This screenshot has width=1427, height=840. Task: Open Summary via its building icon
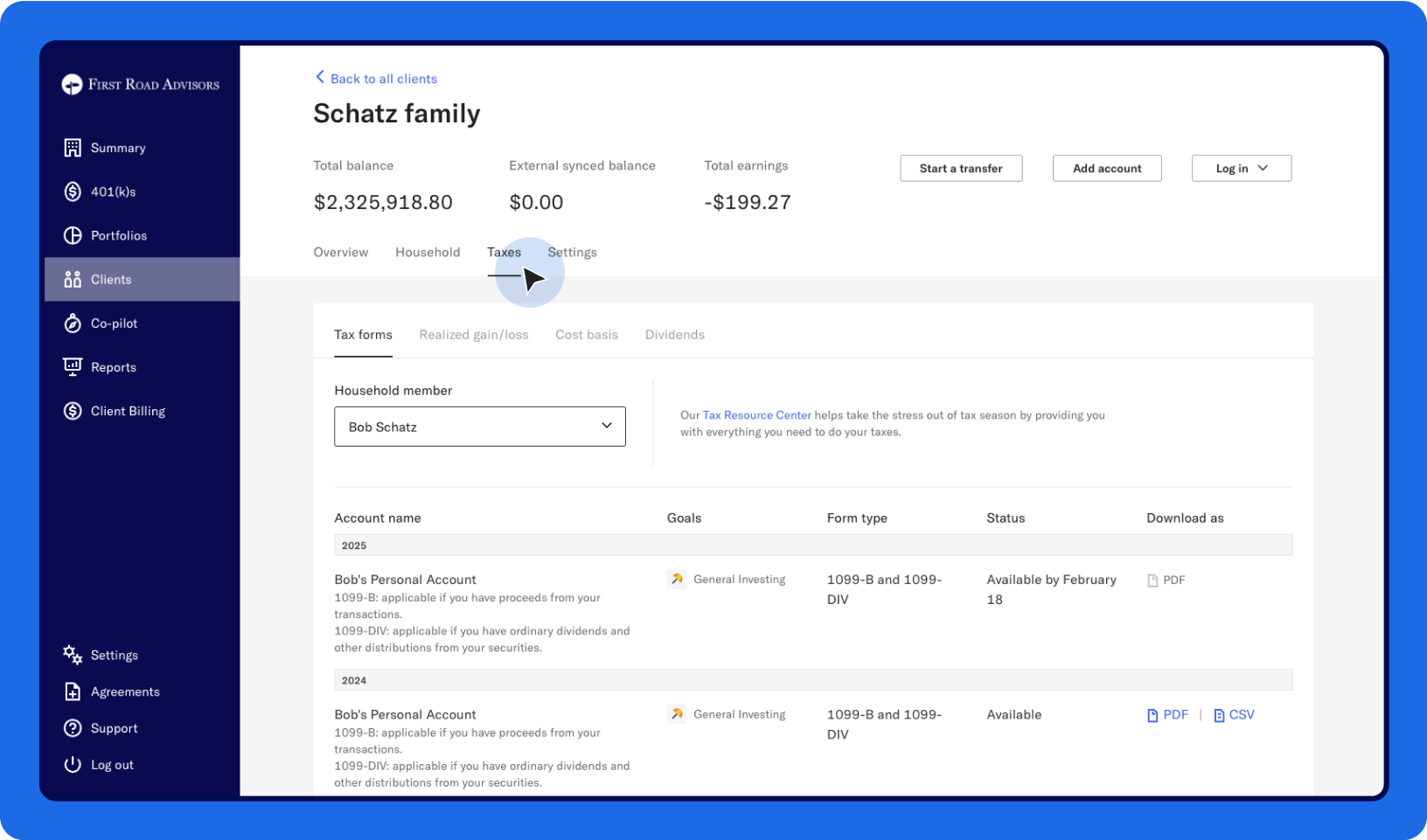pos(73,148)
